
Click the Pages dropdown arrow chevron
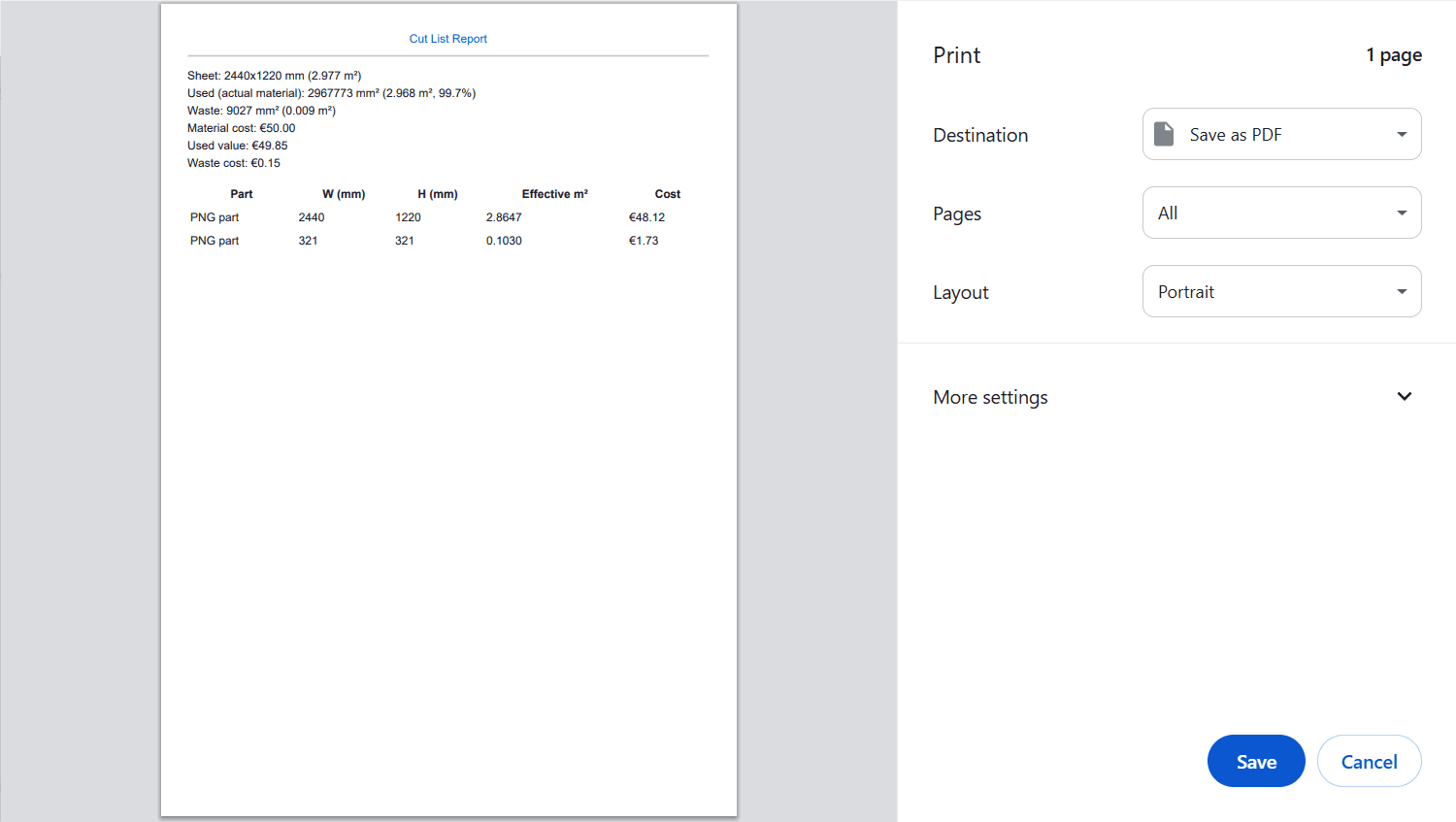tap(1401, 213)
